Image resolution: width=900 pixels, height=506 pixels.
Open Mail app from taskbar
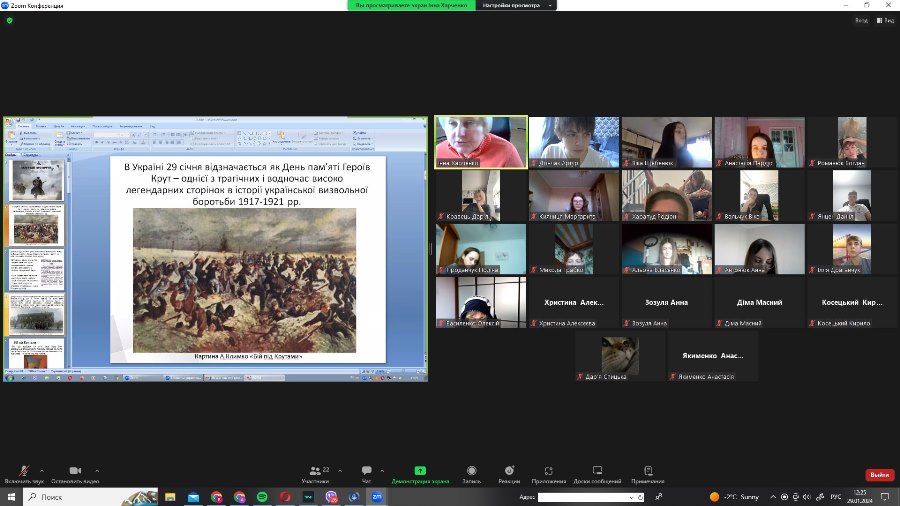tap(193, 497)
